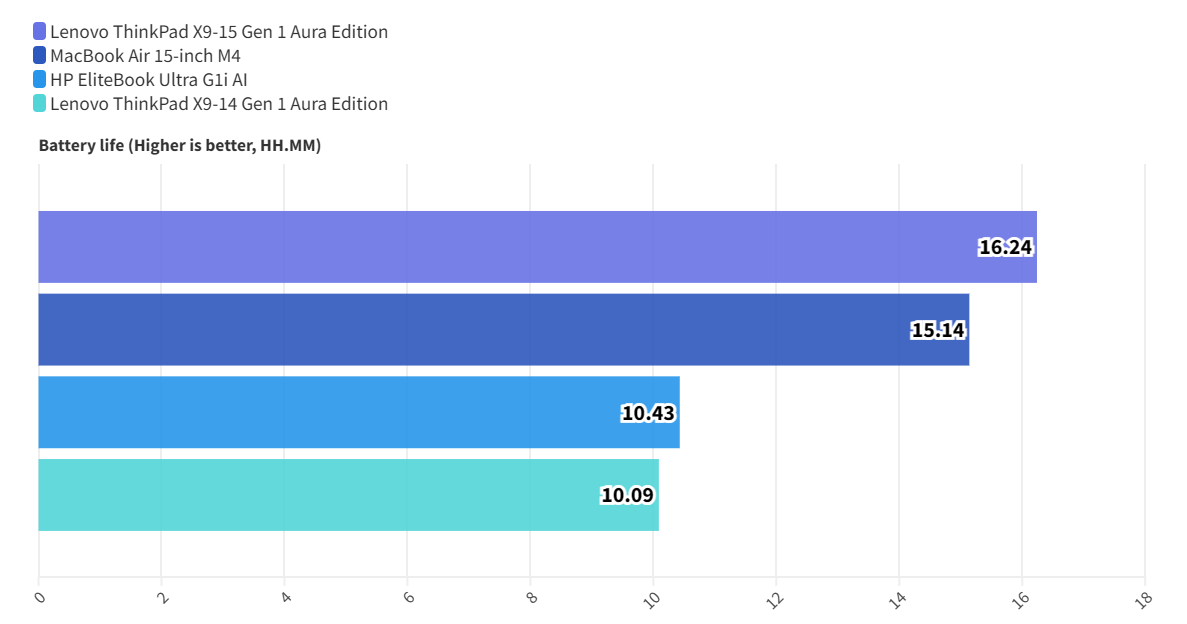Screen dimensions: 1187x624
Task: Click the 10 tick on the x-axis
Action: point(653,598)
